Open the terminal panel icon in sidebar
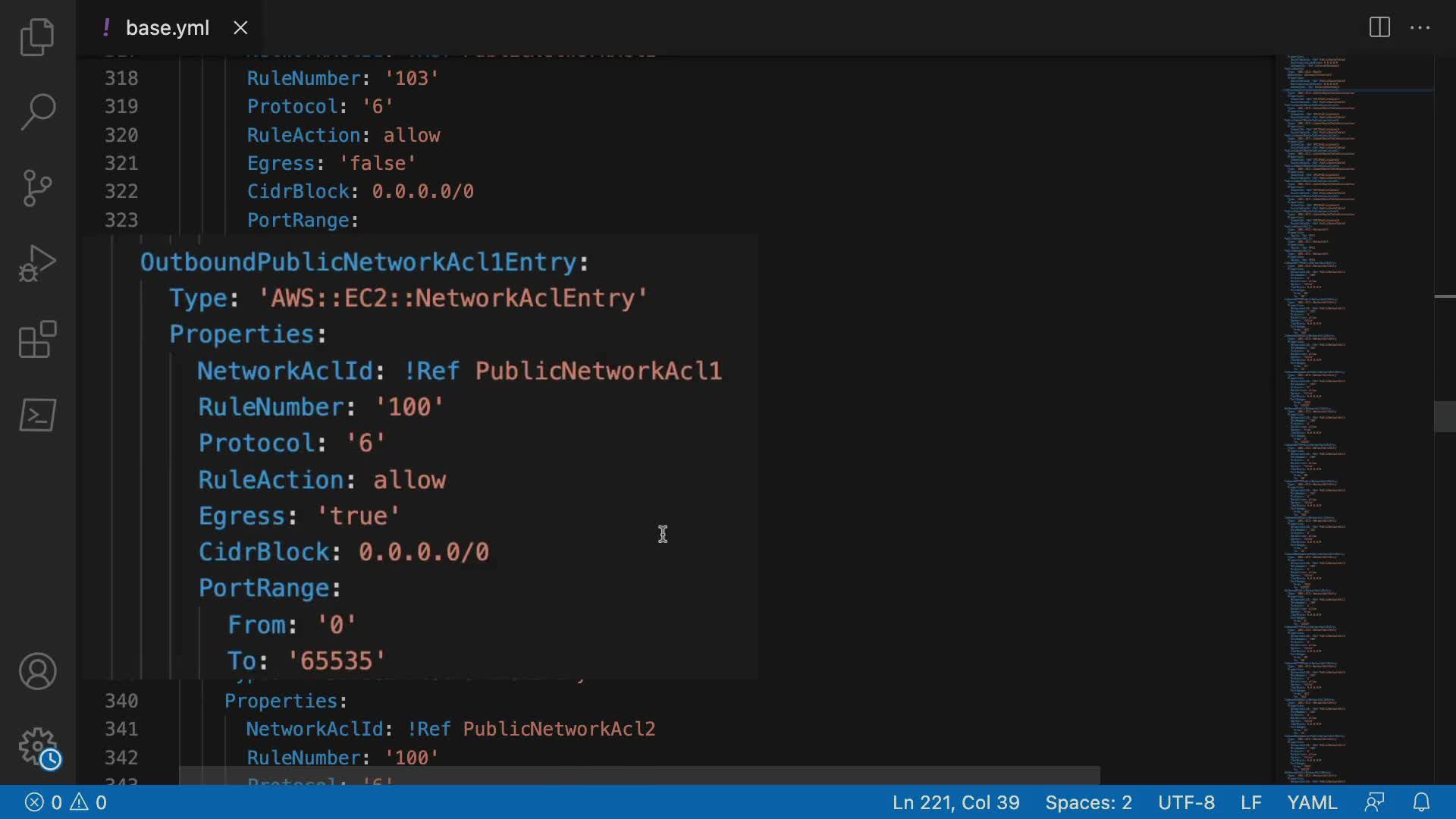Viewport: 1456px width, 819px height. coord(37,416)
